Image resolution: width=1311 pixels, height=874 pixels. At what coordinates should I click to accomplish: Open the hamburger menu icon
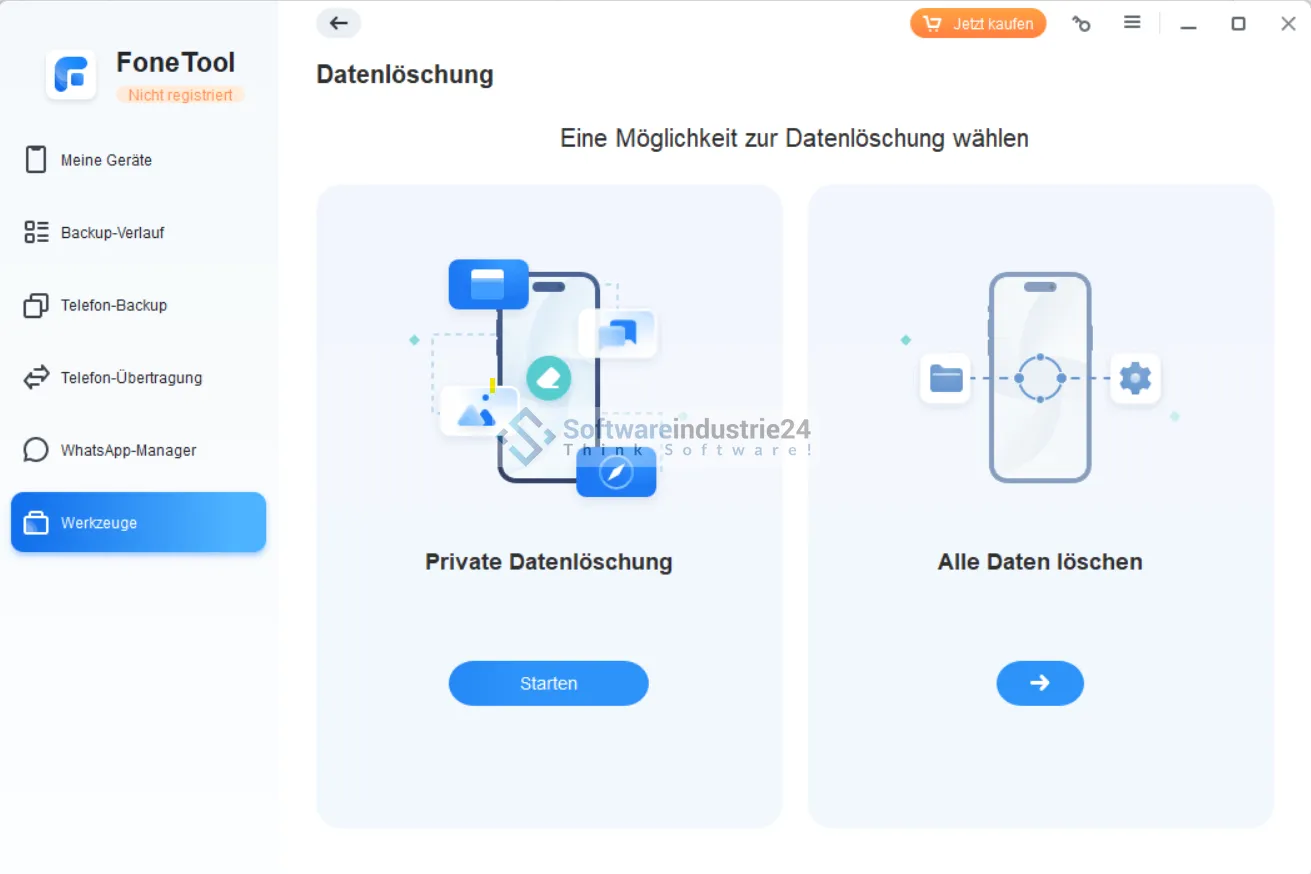[1132, 22]
